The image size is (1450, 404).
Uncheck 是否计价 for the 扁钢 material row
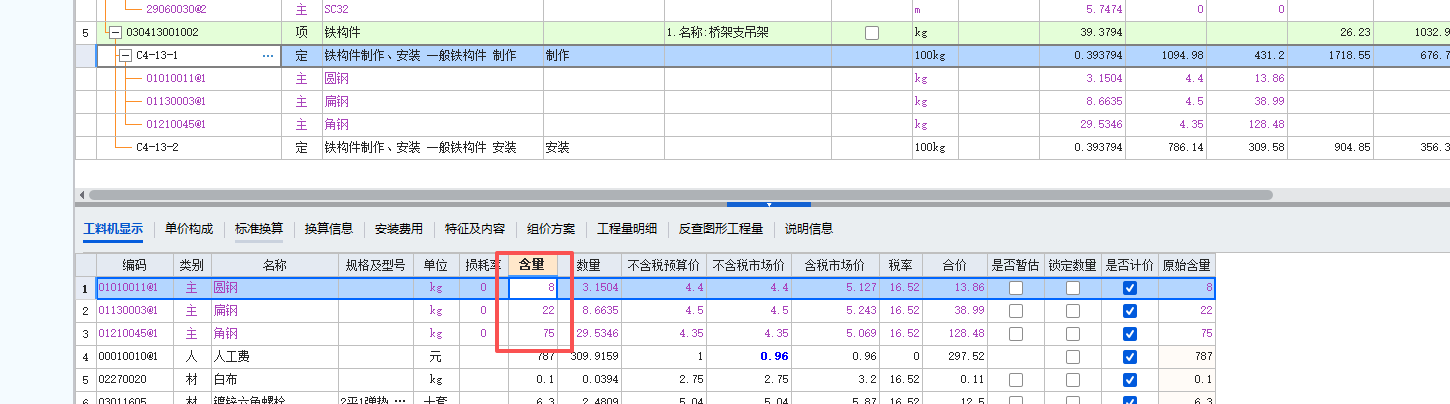1130,311
